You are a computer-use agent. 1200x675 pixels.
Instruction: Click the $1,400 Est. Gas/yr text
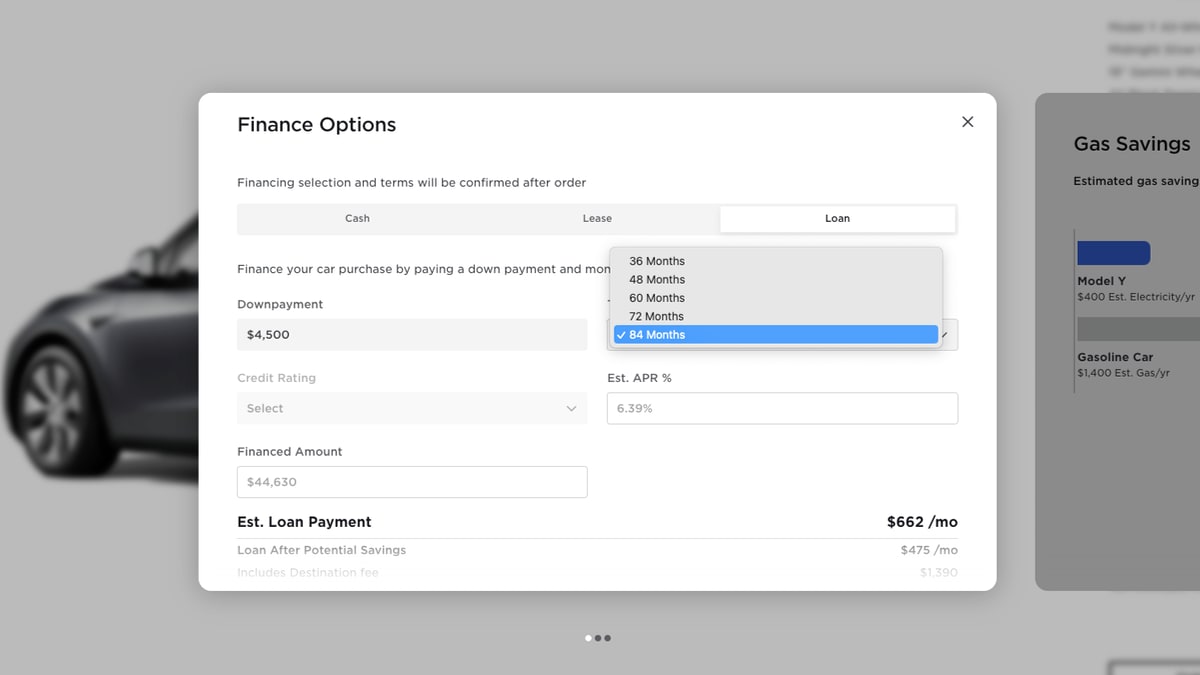coord(1123,373)
